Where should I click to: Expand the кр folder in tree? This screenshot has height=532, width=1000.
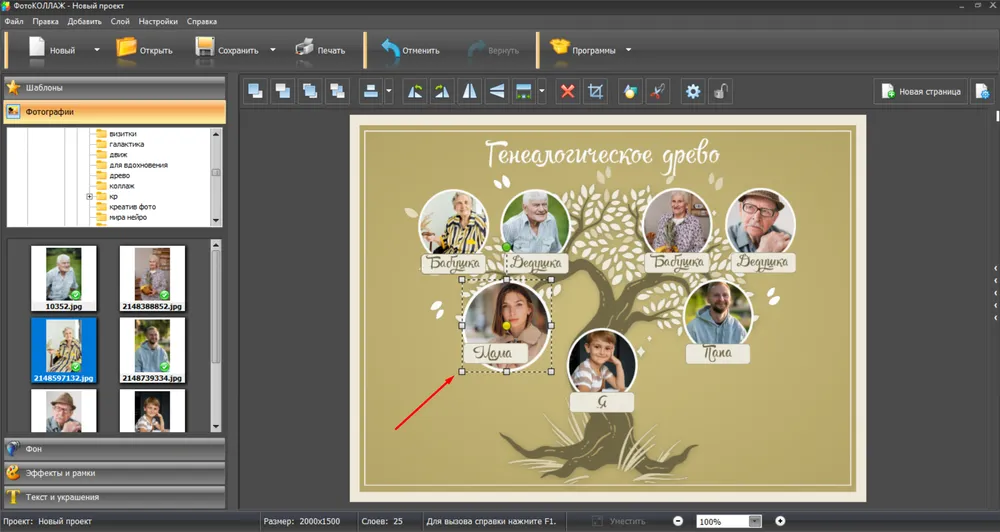point(90,196)
